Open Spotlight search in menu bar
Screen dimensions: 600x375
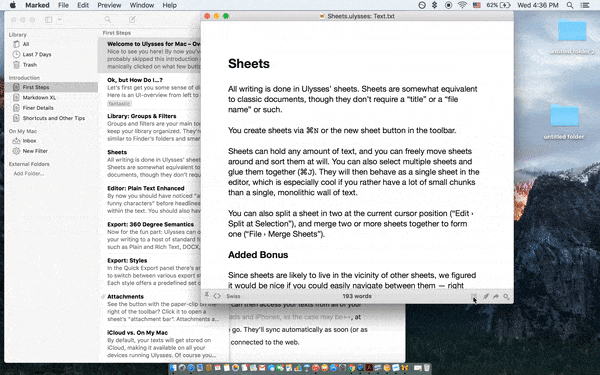point(570,5)
